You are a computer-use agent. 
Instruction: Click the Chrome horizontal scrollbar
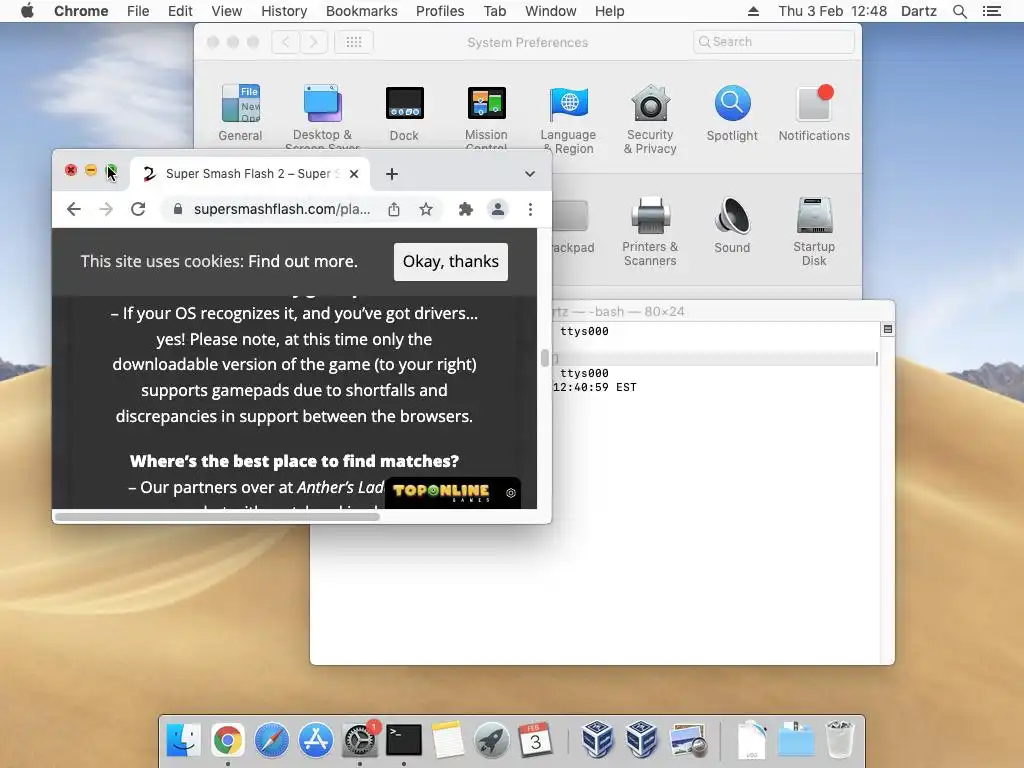[217, 517]
